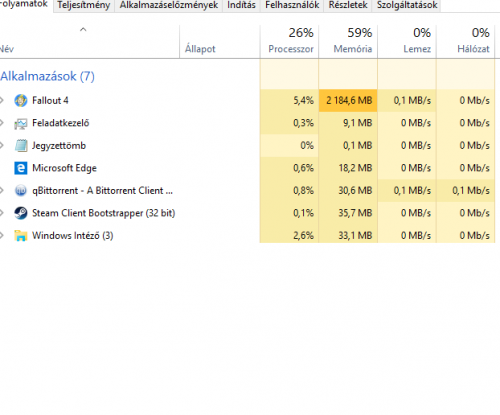Expand the Jegyzettömb process row
This screenshot has width=500, height=415.
[2, 145]
